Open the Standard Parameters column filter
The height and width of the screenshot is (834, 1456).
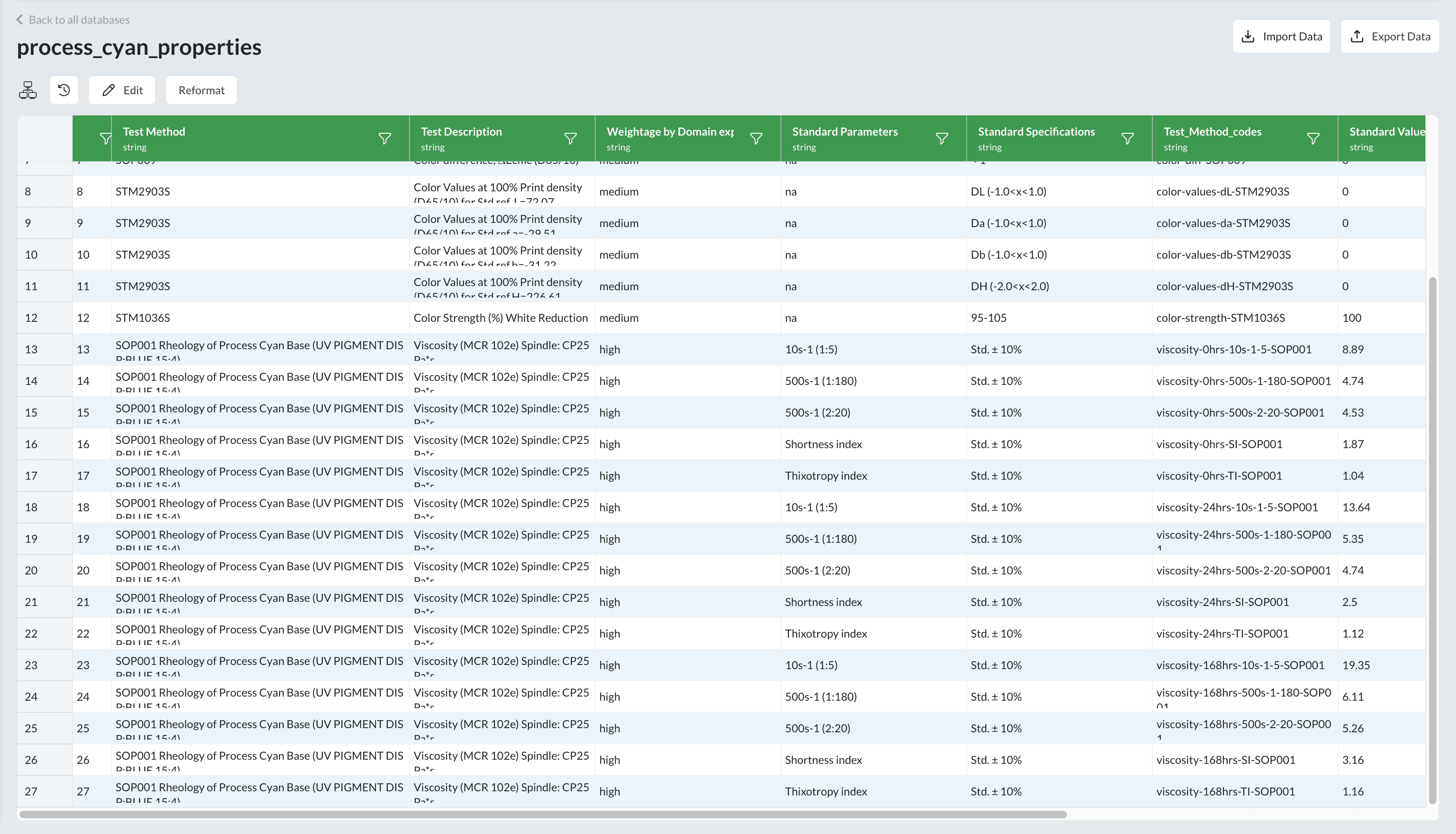point(941,139)
